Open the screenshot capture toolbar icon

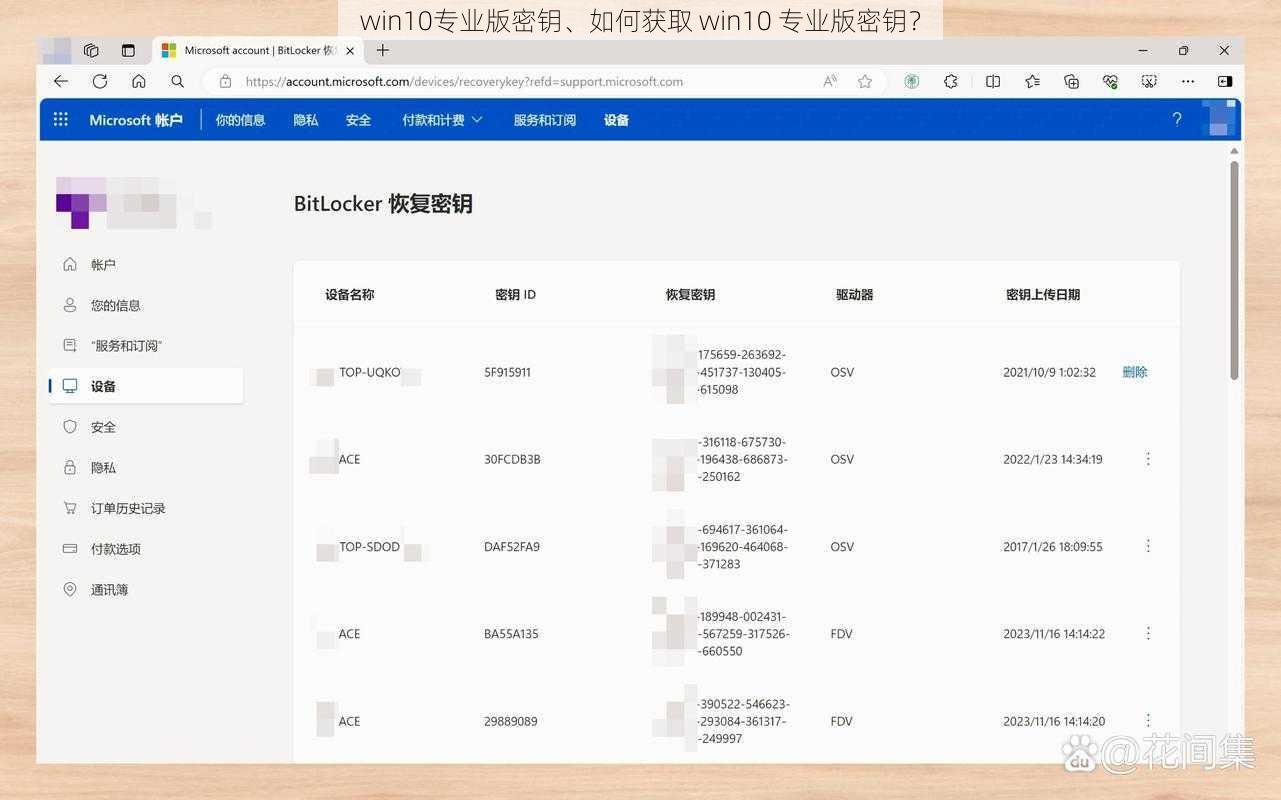point(1149,81)
